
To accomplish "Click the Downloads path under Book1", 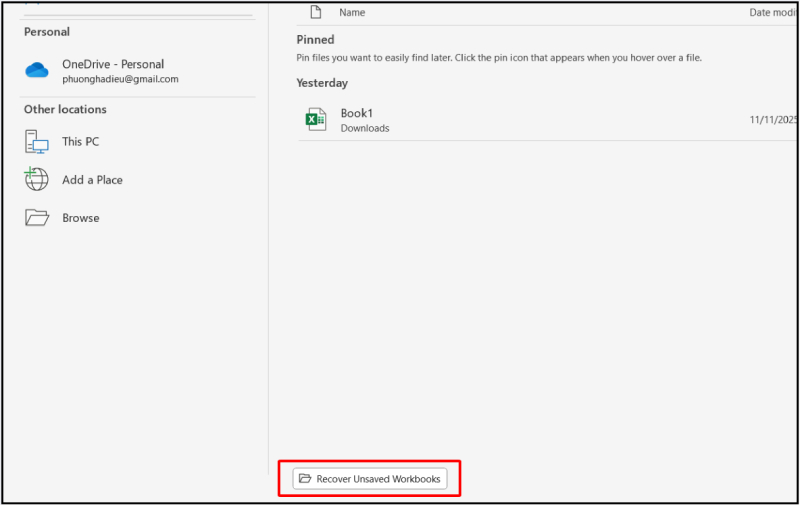I will pyautogui.click(x=364, y=128).
